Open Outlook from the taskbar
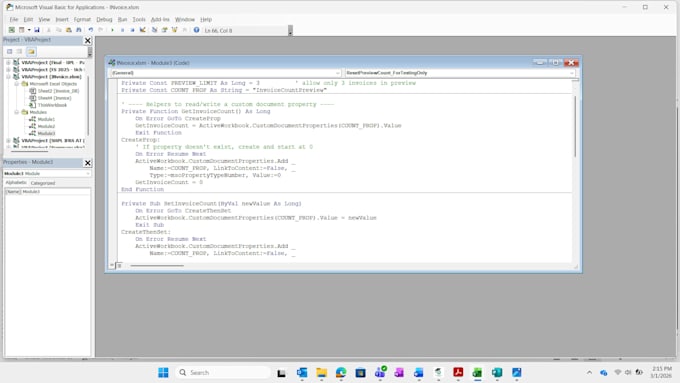Viewport: 680px width, 383px height. coord(302,373)
